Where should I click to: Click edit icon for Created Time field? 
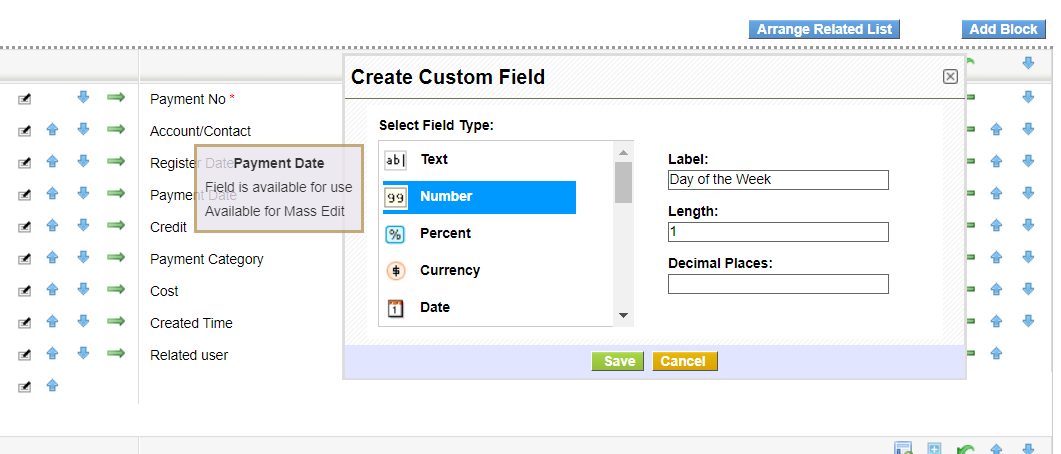coord(25,323)
